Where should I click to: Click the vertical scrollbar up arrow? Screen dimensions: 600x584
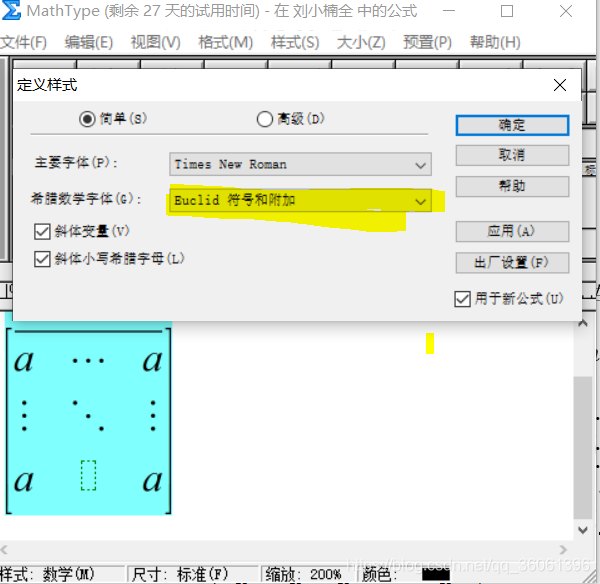pos(583,324)
